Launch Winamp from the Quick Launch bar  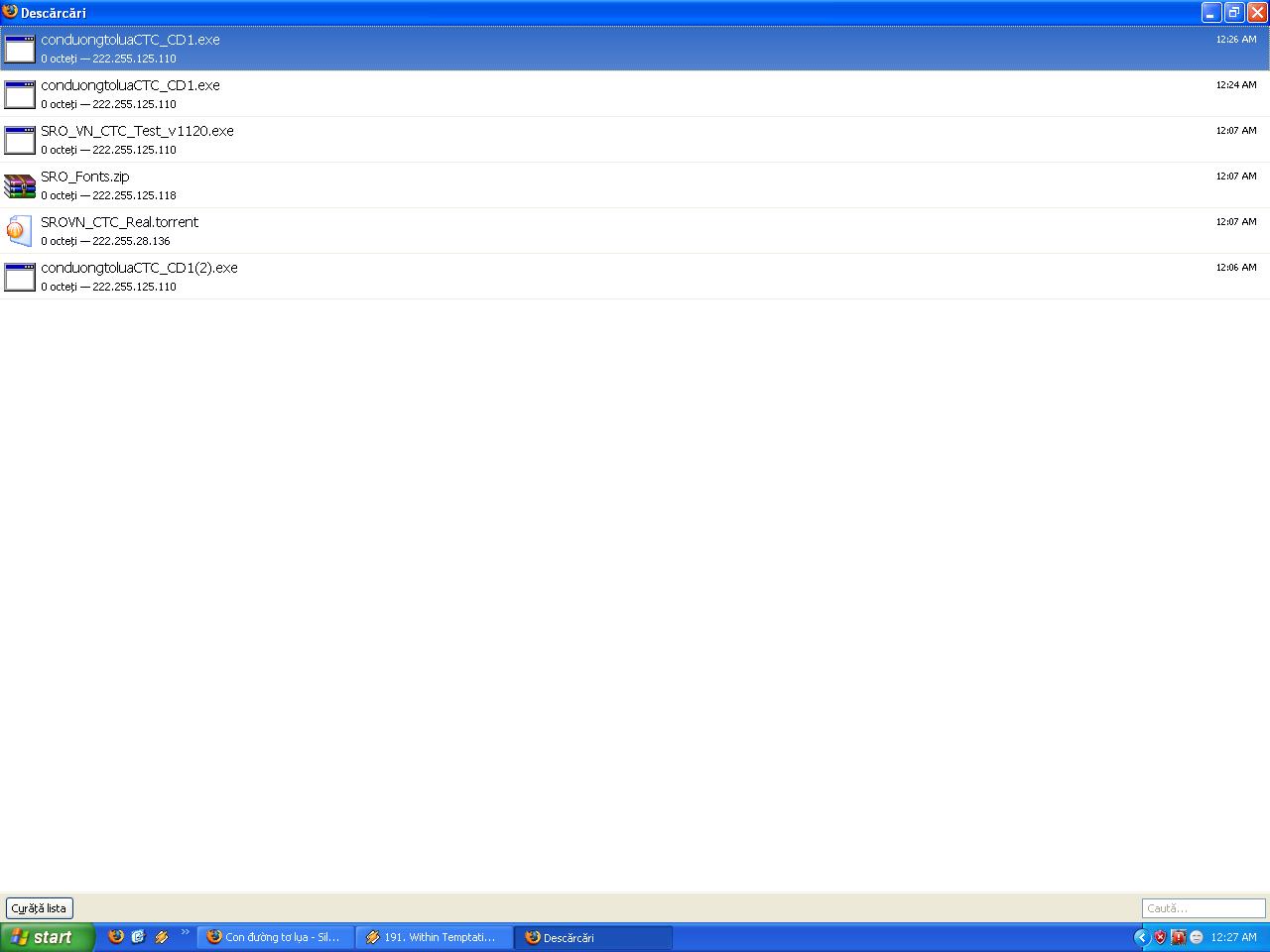[x=160, y=937]
